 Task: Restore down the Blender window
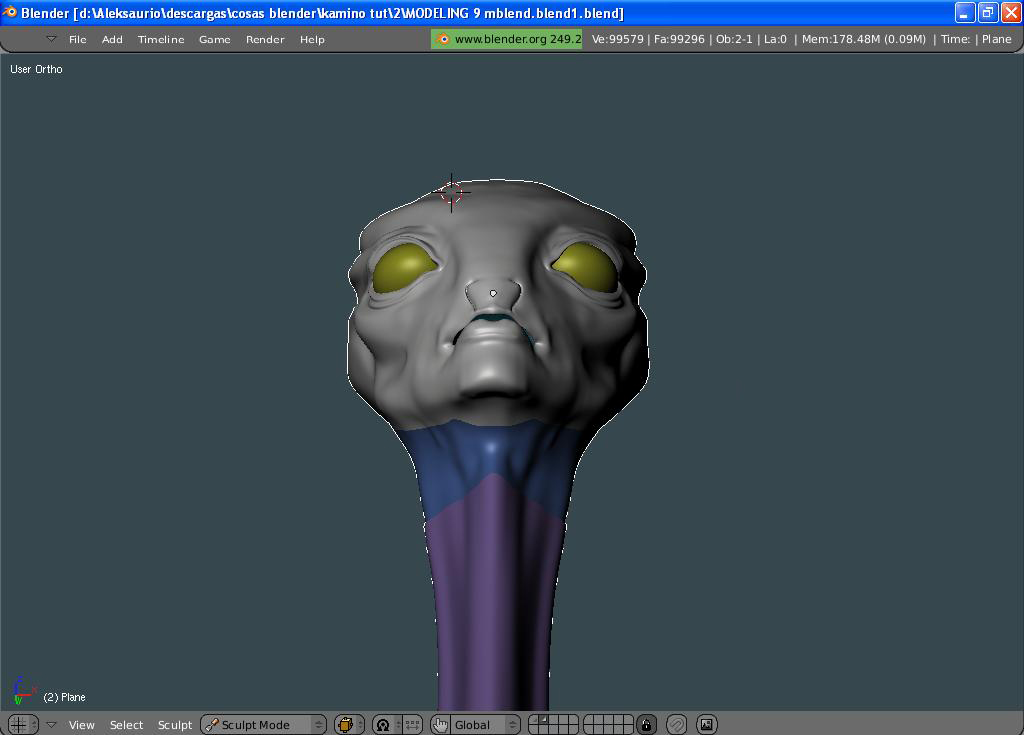click(x=987, y=12)
